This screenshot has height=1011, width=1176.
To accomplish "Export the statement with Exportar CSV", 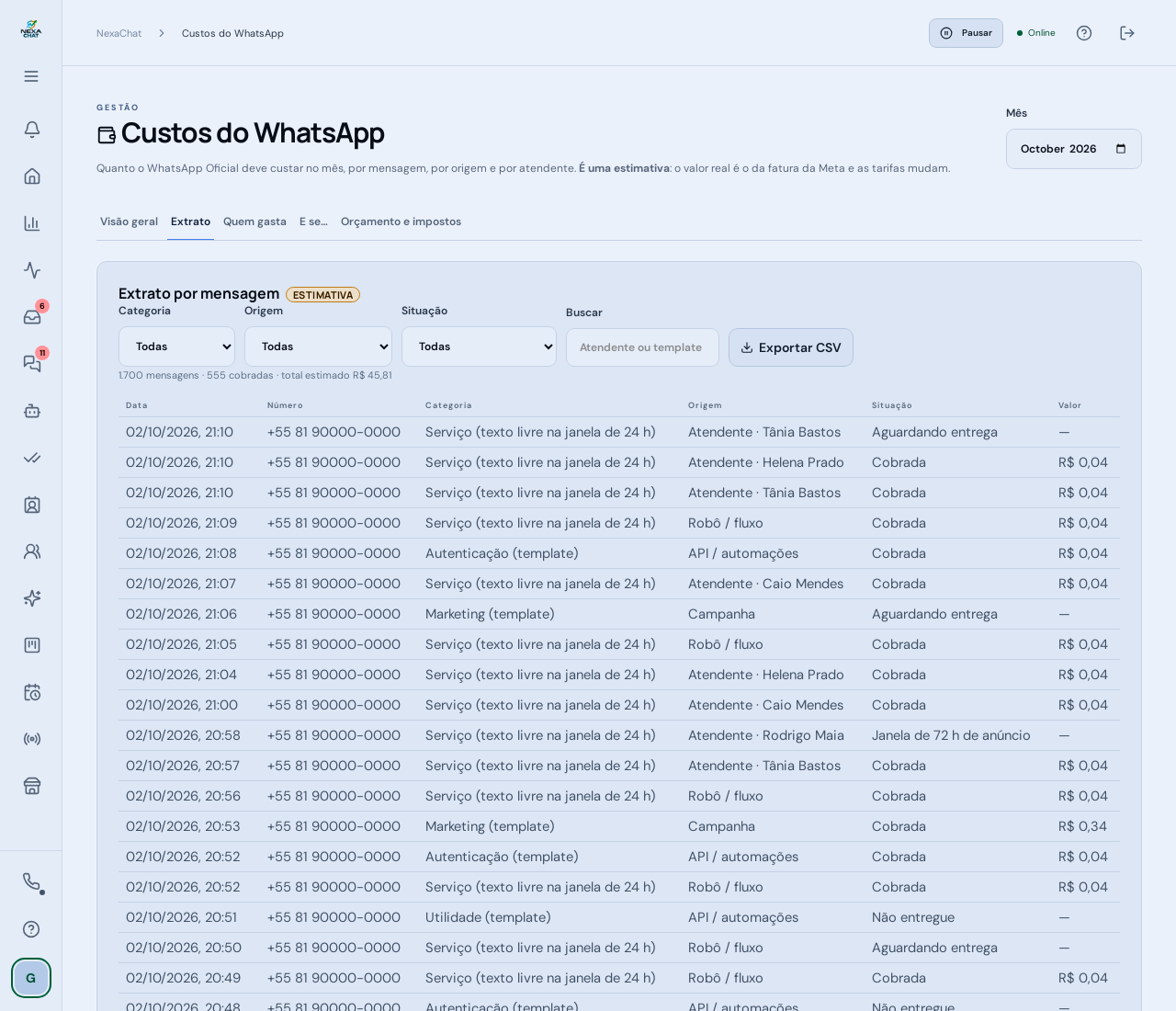I will coord(791,347).
